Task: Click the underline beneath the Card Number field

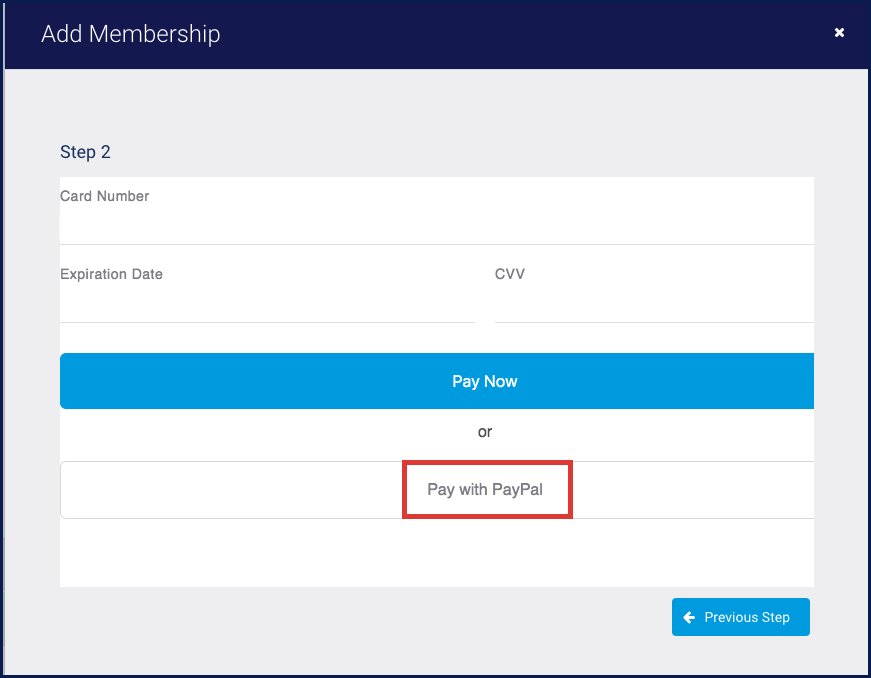Action: [x=437, y=244]
